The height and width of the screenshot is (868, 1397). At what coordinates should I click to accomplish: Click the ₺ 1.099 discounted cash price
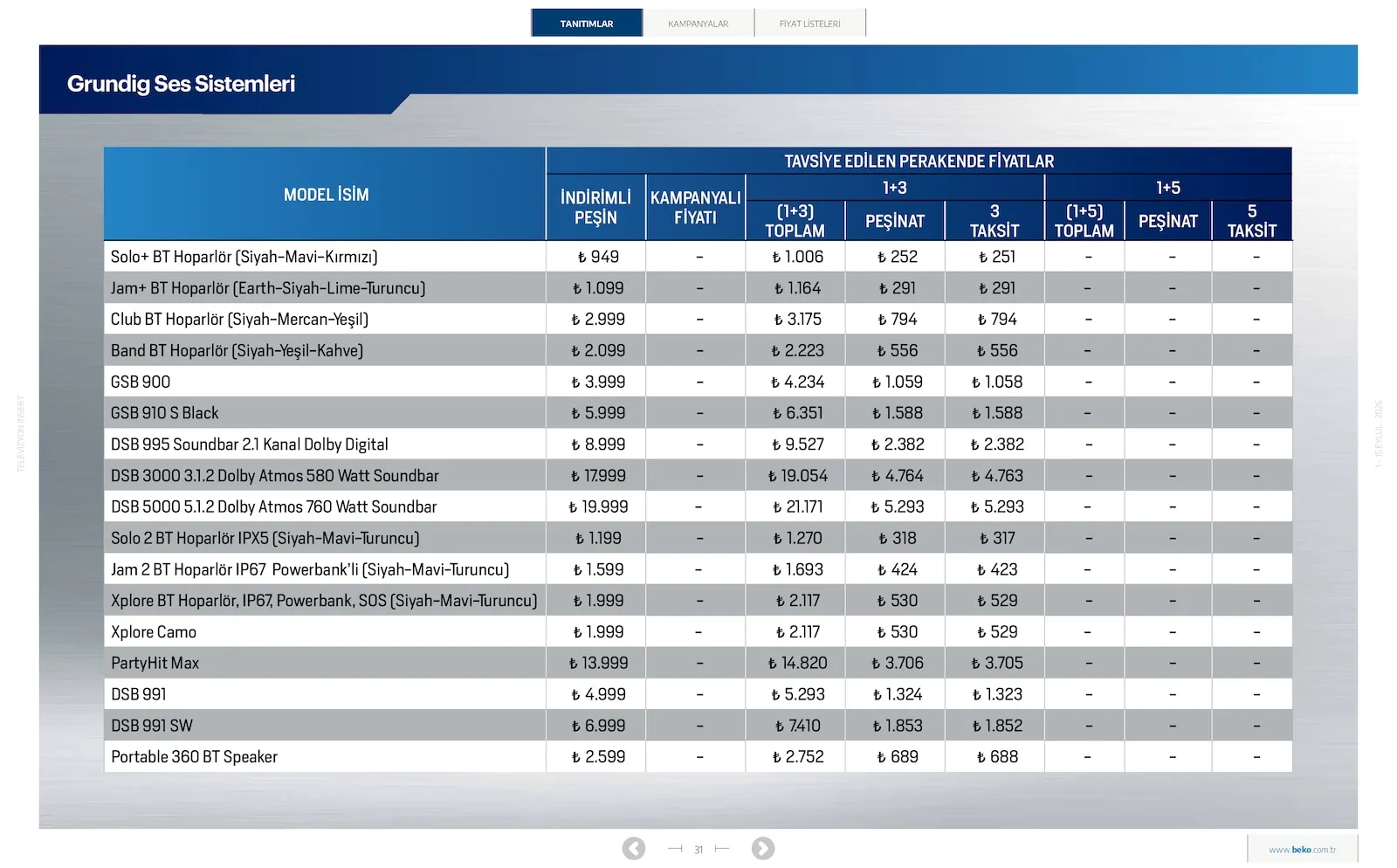click(598, 288)
